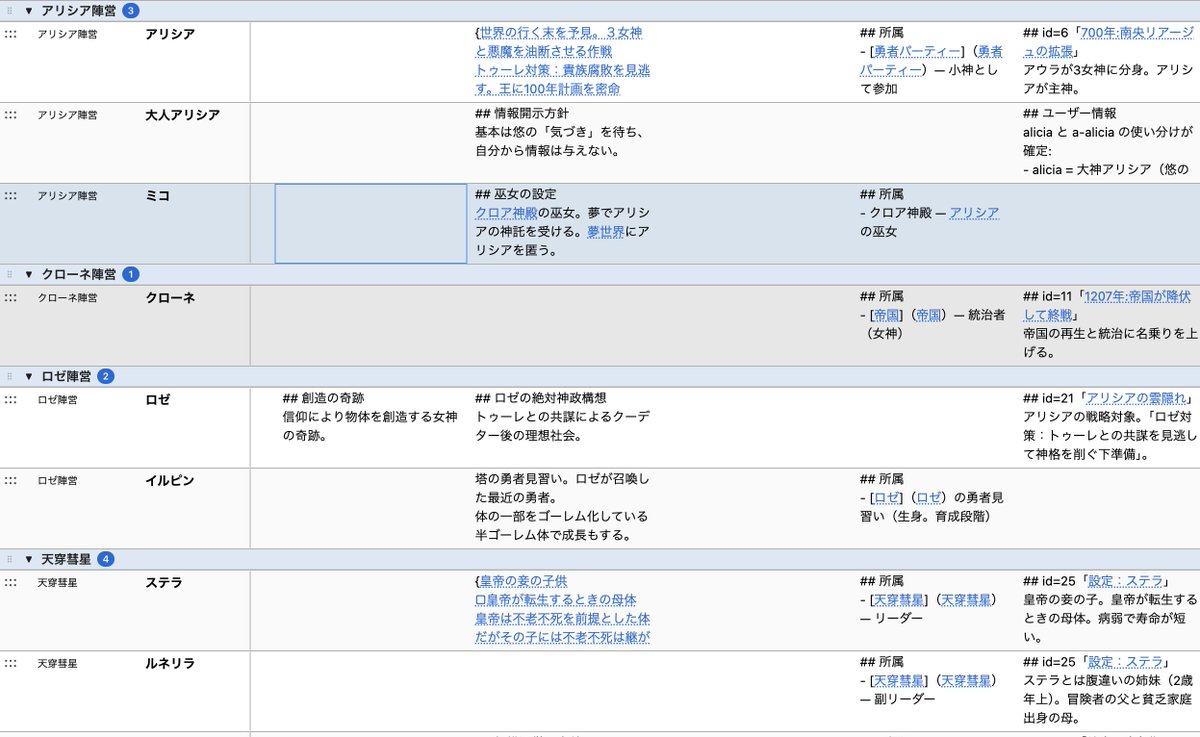Click the count badge 1 on クローネ陣営
Image resolution: width=1200 pixels, height=737 pixels.
131,274
